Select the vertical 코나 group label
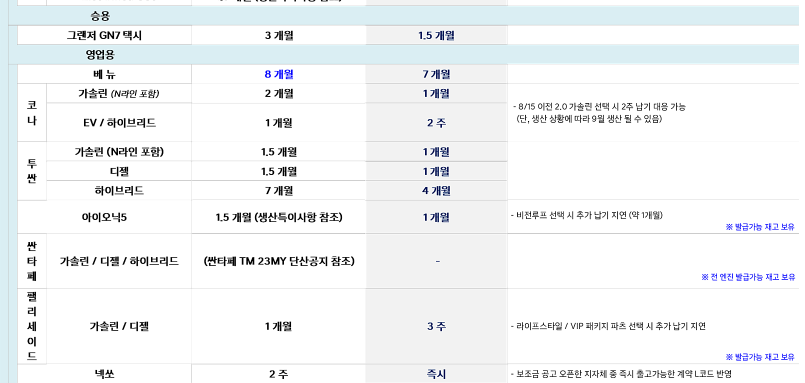 32,113
